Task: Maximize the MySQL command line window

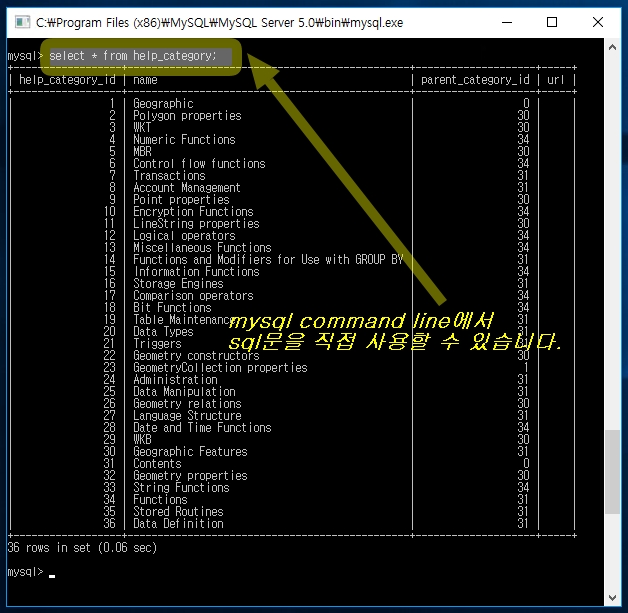Action: point(553,21)
